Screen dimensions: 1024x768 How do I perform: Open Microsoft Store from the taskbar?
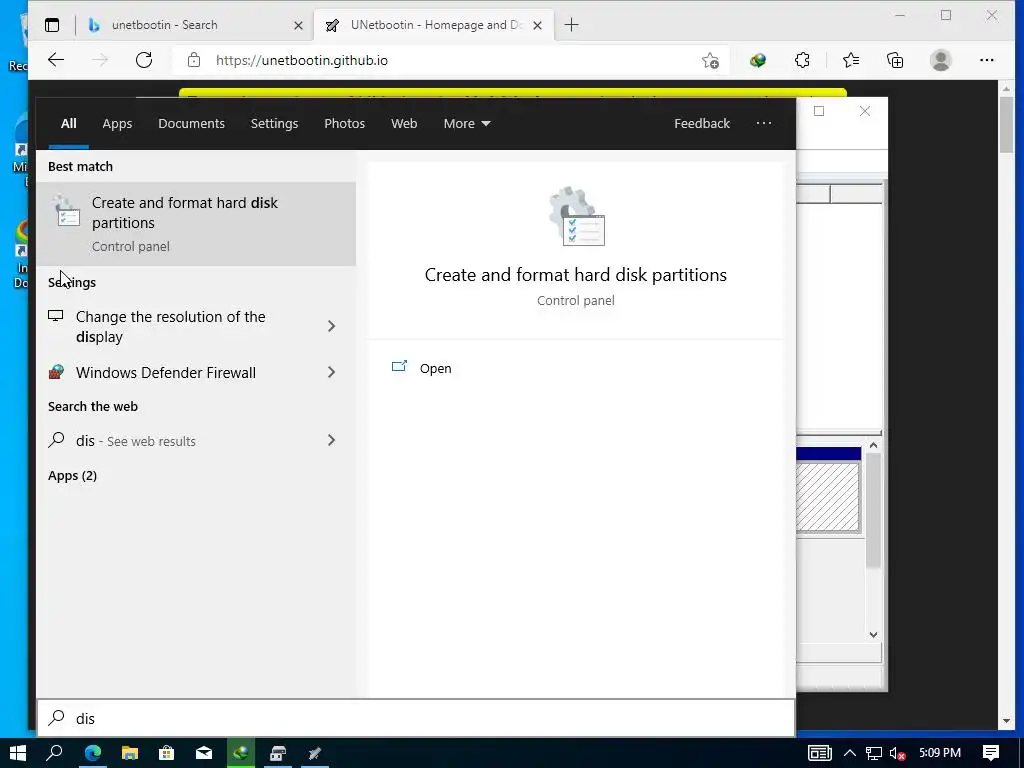tap(167, 753)
